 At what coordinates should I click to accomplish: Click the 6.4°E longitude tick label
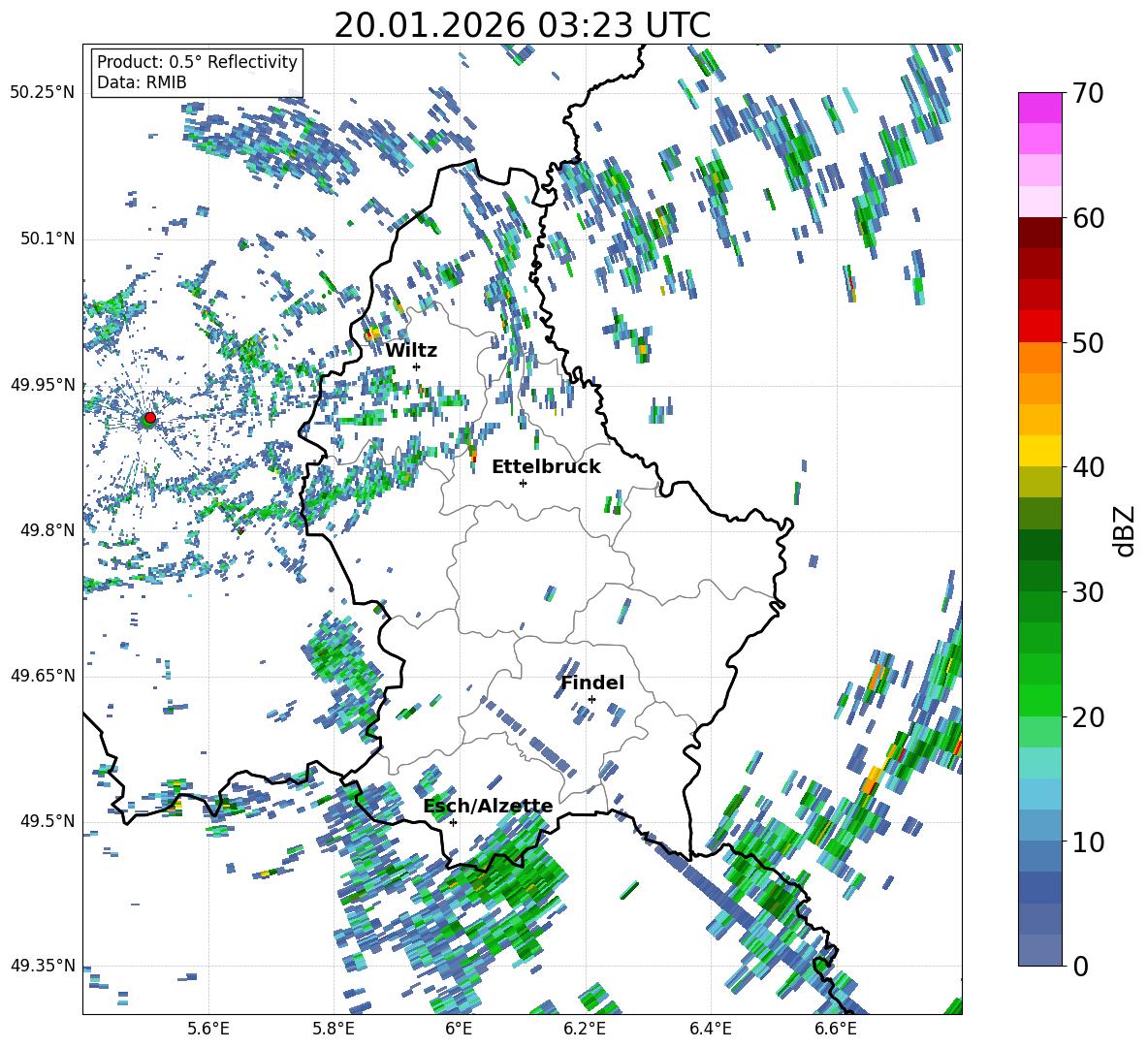[710, 1029]
